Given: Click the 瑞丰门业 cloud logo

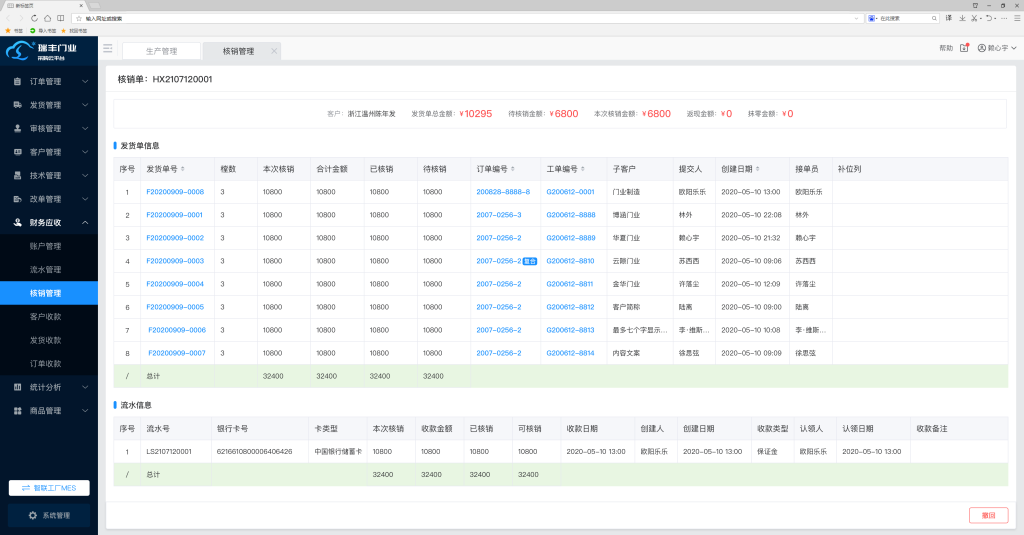Looking at the screenshot, I should [x=20, y=51].
